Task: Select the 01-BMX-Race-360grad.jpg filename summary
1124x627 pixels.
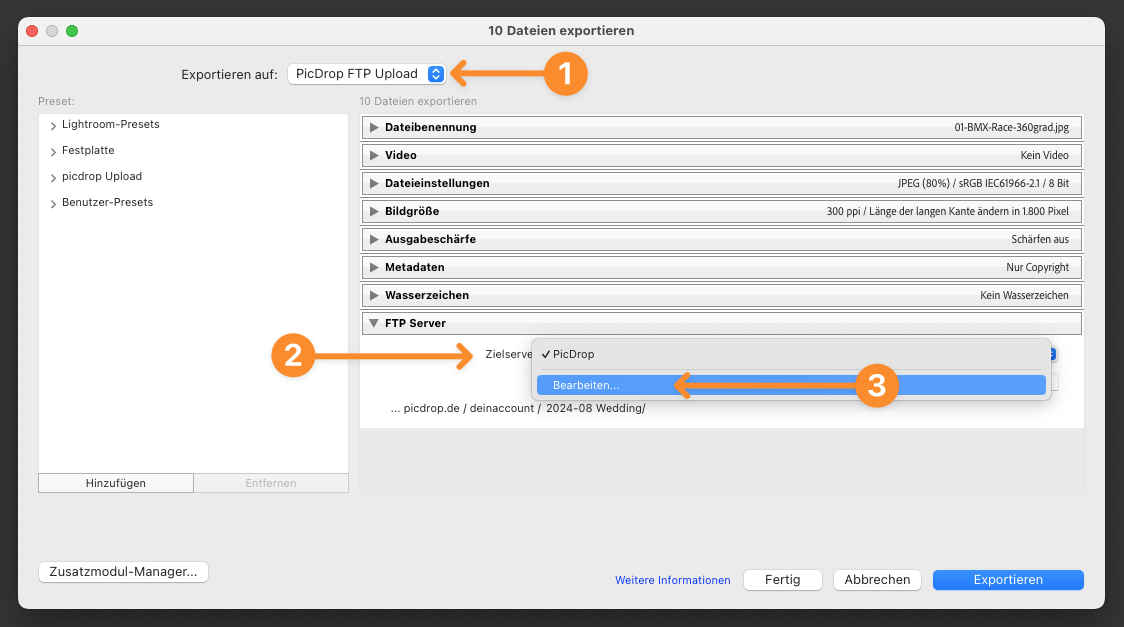Action: [x=1011, y=127]
